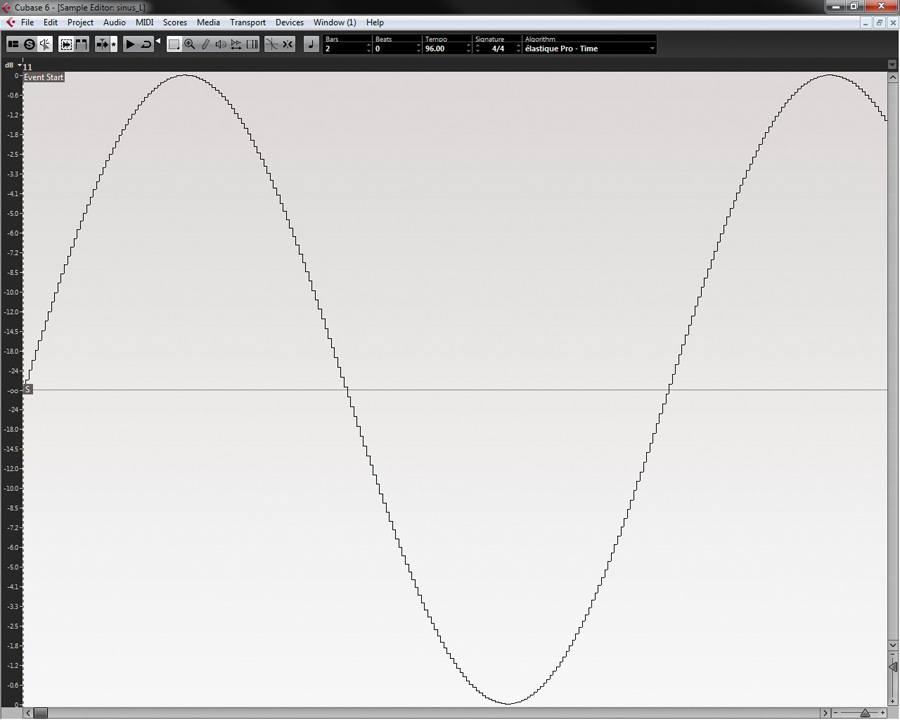Open the Window (1) menu
This screenshot has width=900, height=720.
point(334,22)
